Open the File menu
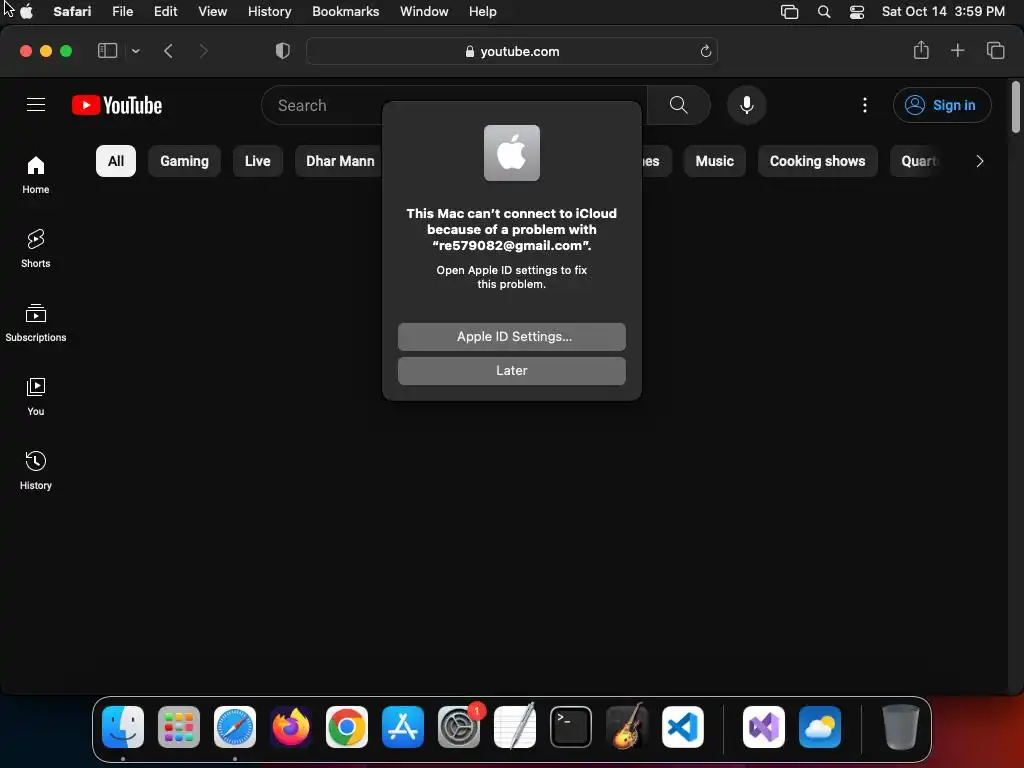The height and width of the screenshot is (768, 1024). (122, 11)
